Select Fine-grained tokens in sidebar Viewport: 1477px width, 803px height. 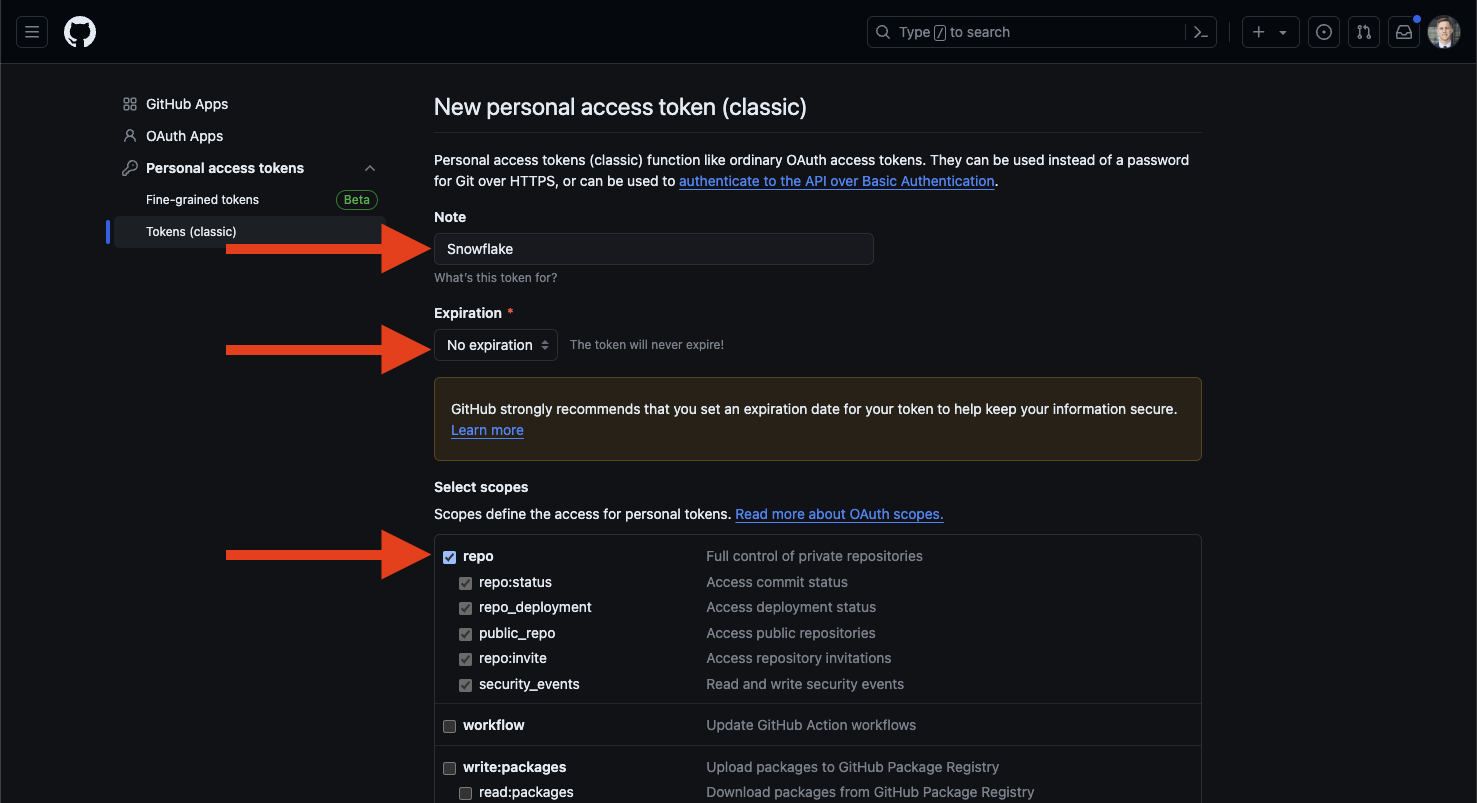pyautogui.click(x=202, y=200)
